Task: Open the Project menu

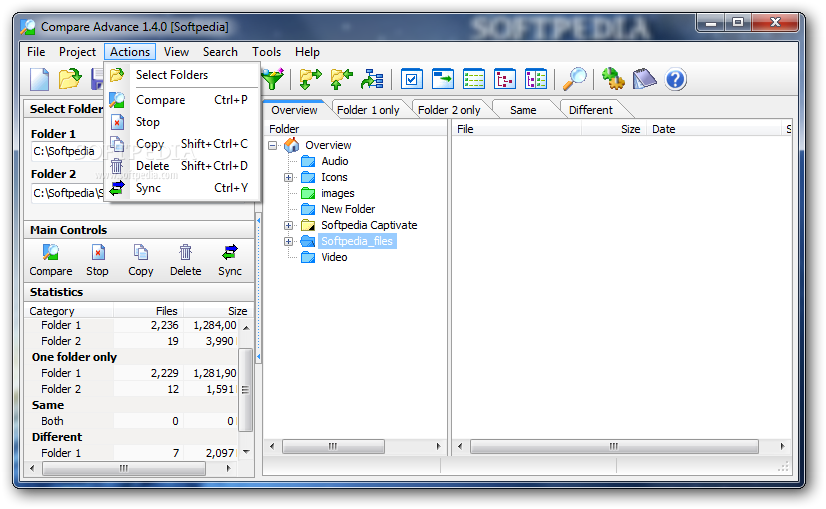Action: tap(77, 52)
